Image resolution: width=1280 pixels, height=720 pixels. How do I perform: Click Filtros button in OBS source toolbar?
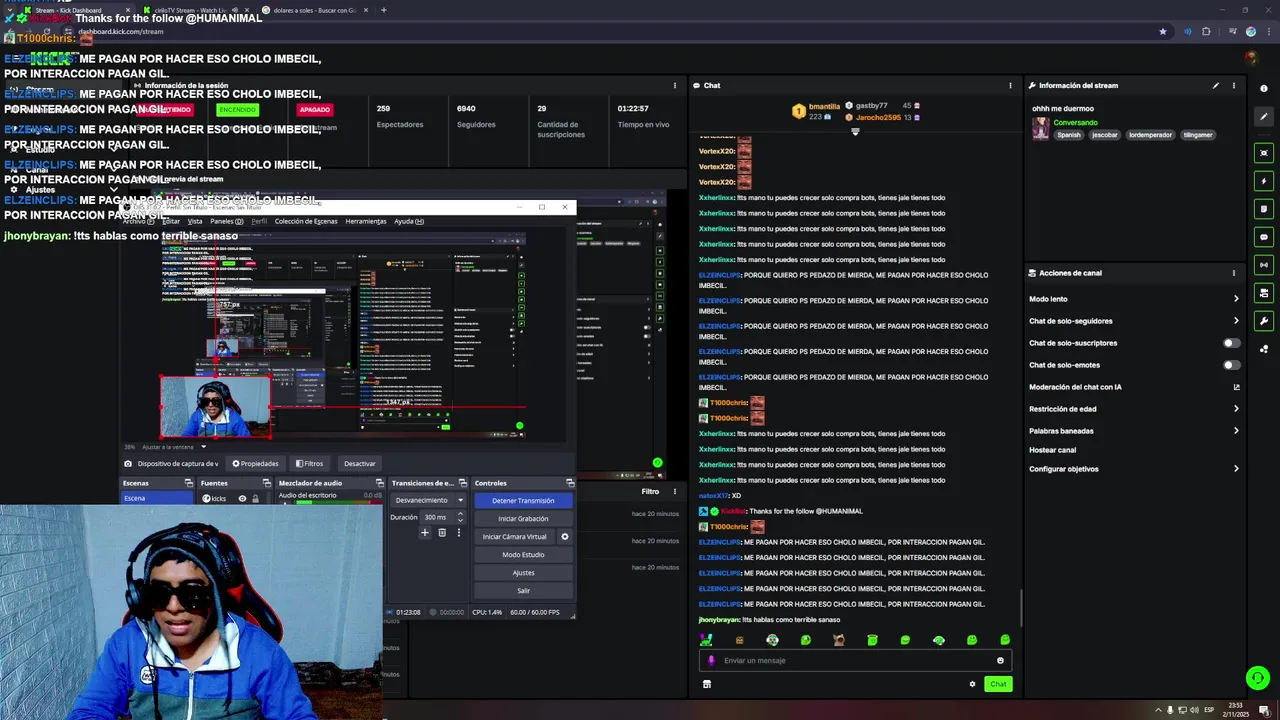point(309,464)
